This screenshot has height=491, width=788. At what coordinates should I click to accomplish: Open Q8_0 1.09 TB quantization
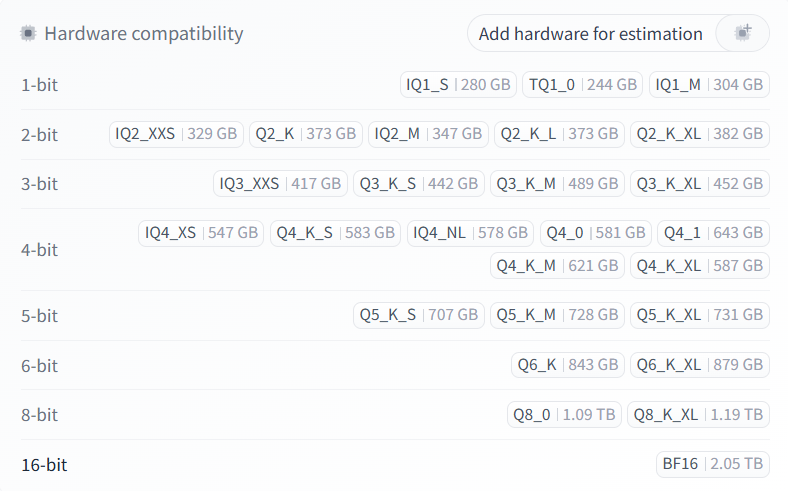pyautogui.click(x=564, y=414)
